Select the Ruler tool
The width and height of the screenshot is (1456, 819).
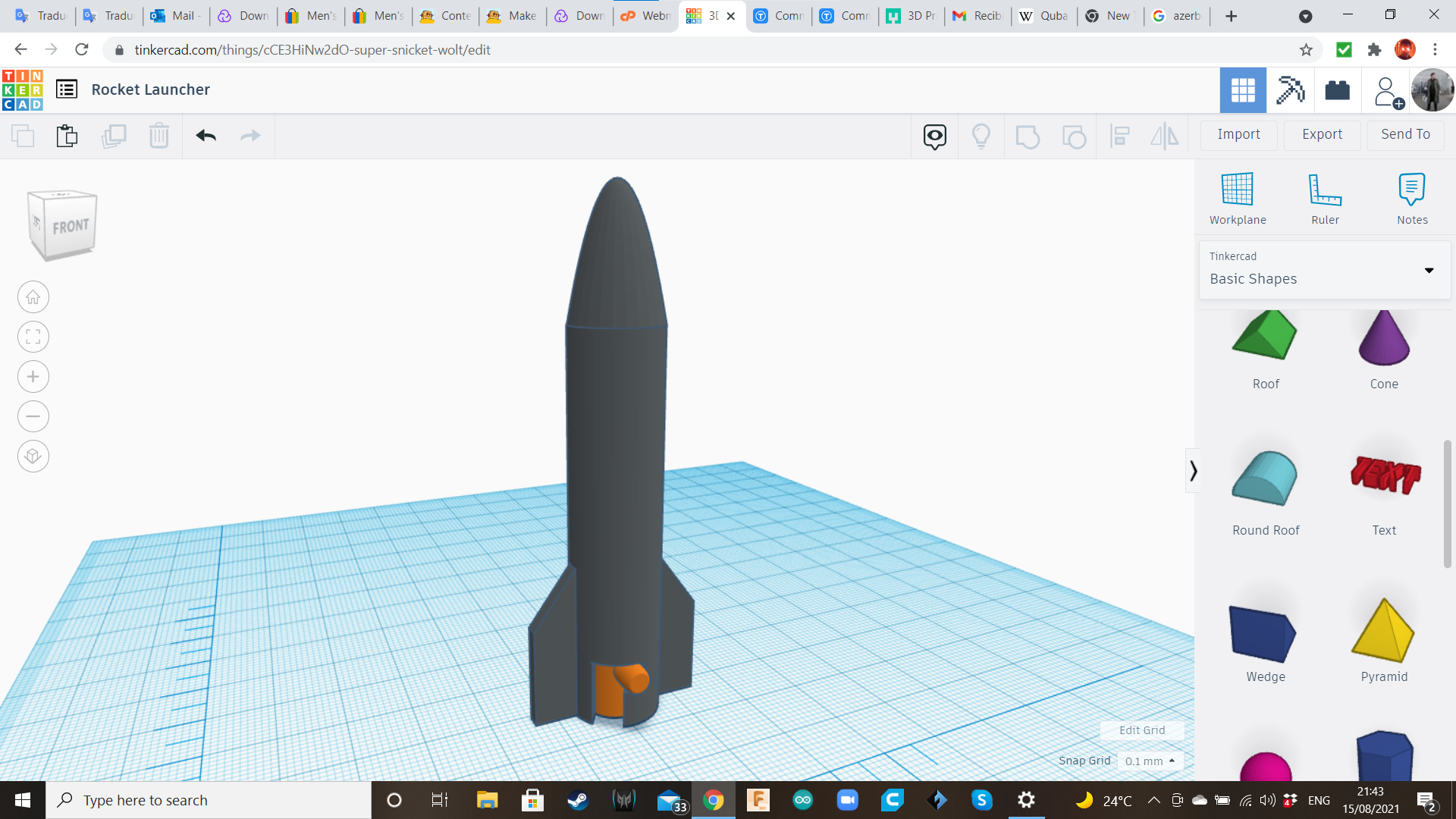[x=1324, y=197]
